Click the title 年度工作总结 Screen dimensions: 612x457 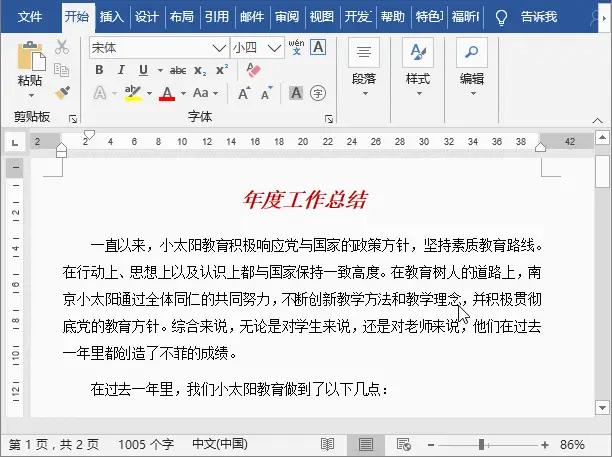[x=305, y=200]
